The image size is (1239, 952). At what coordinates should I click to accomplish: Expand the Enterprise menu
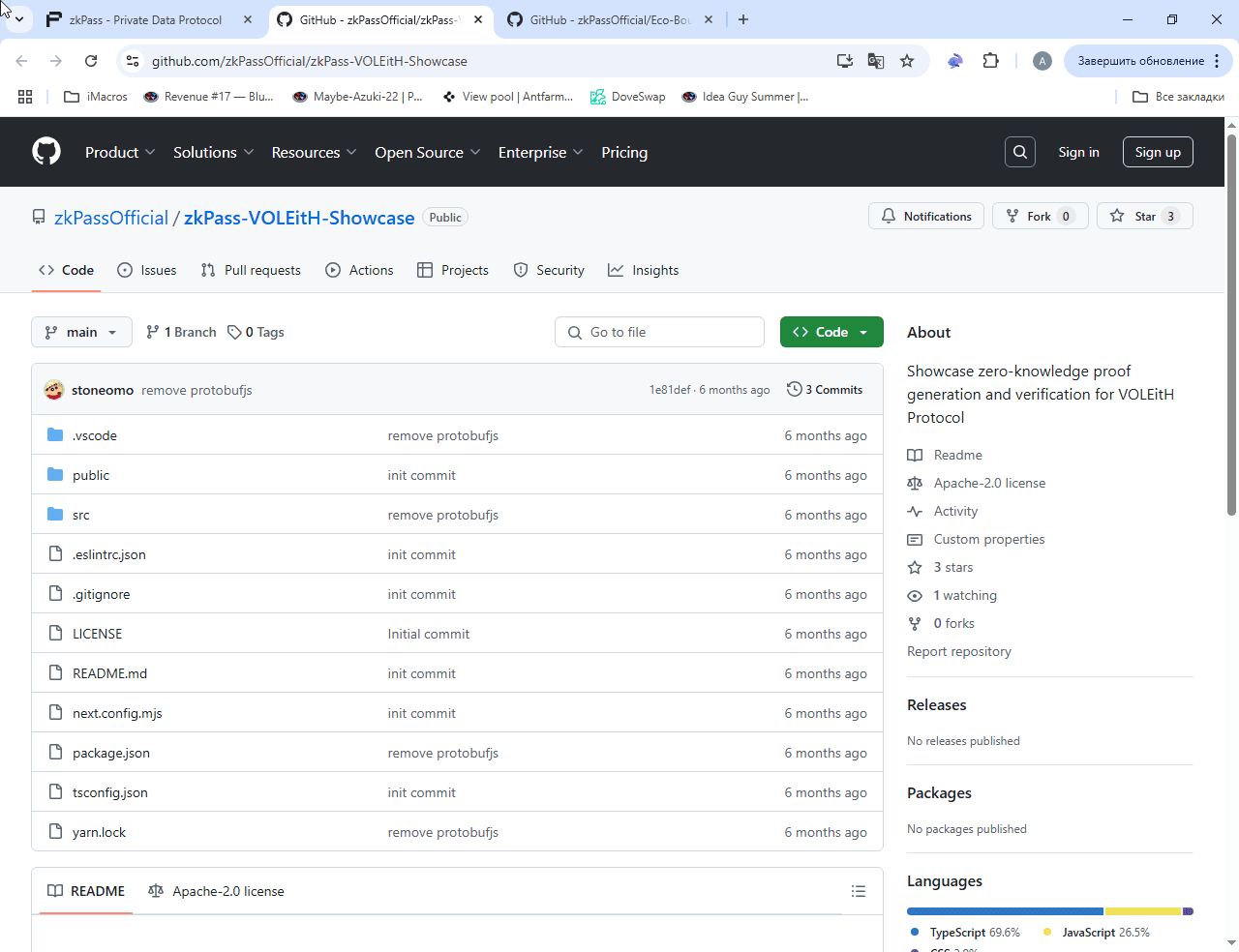click(540, 152)
